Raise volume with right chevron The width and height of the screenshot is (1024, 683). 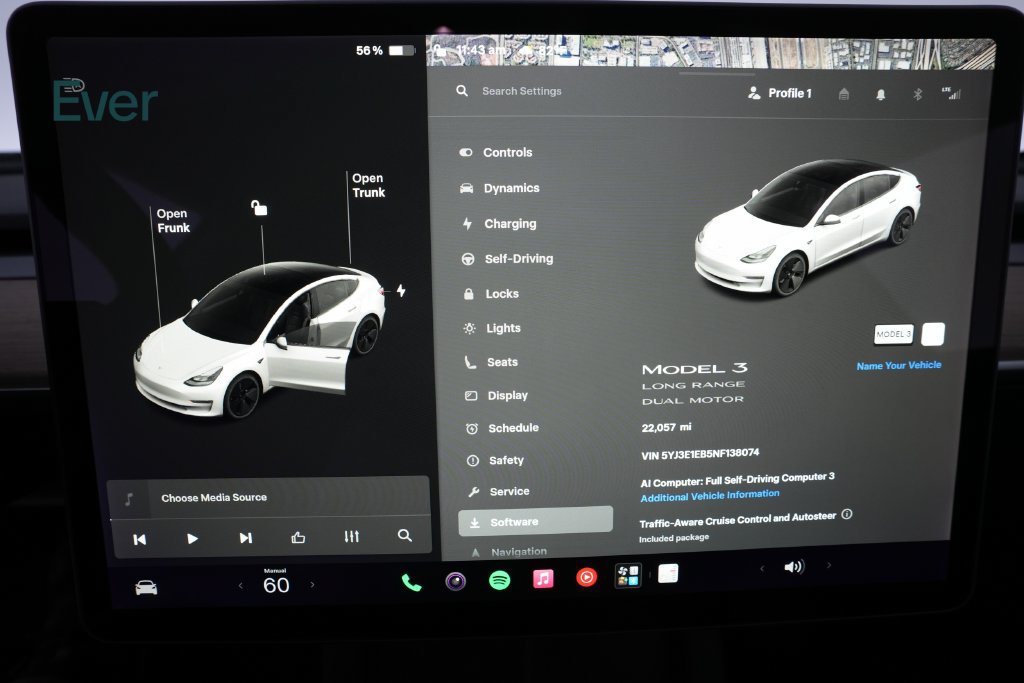(829, 565)
